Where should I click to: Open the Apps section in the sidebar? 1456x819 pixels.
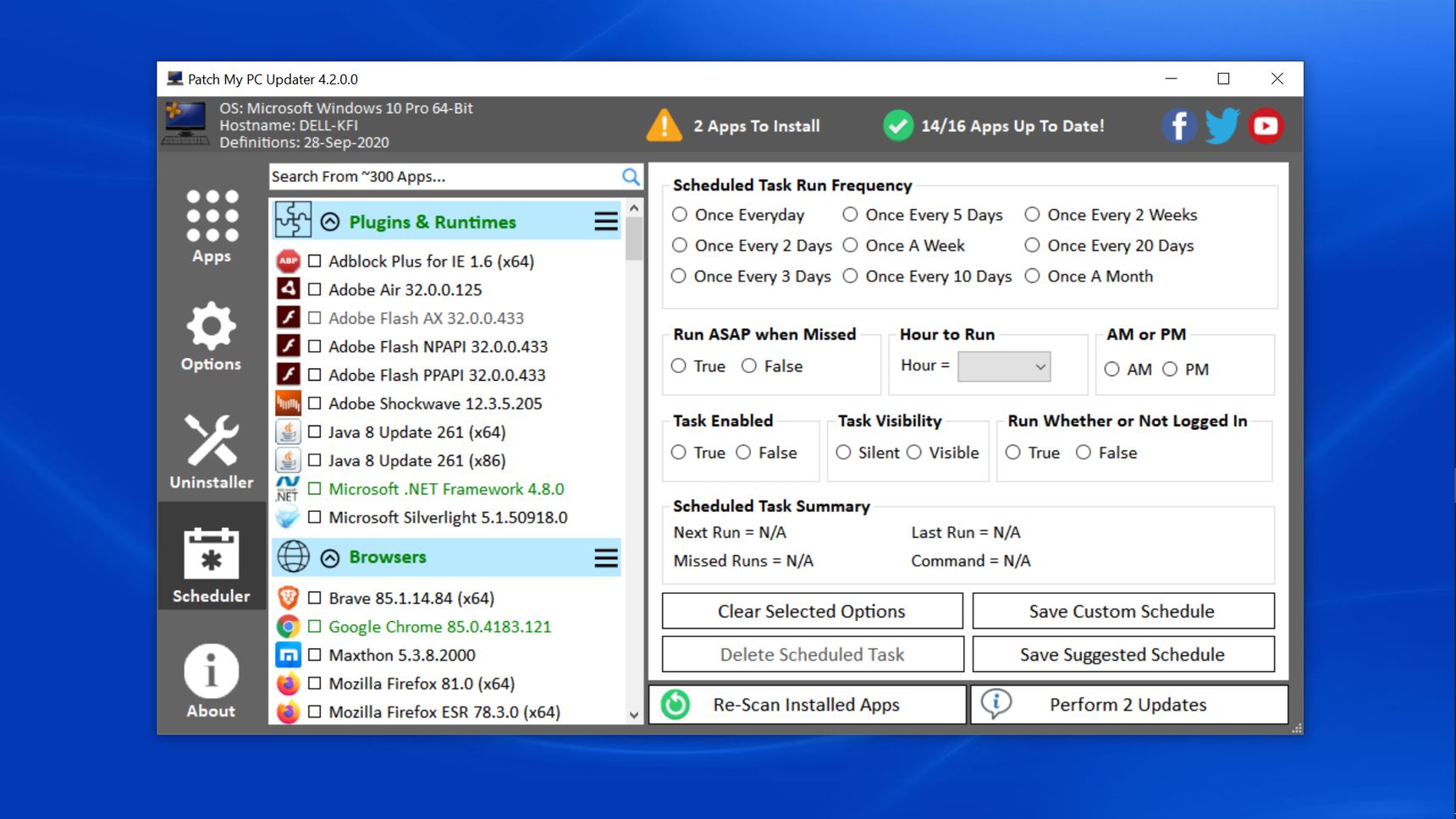212,227
